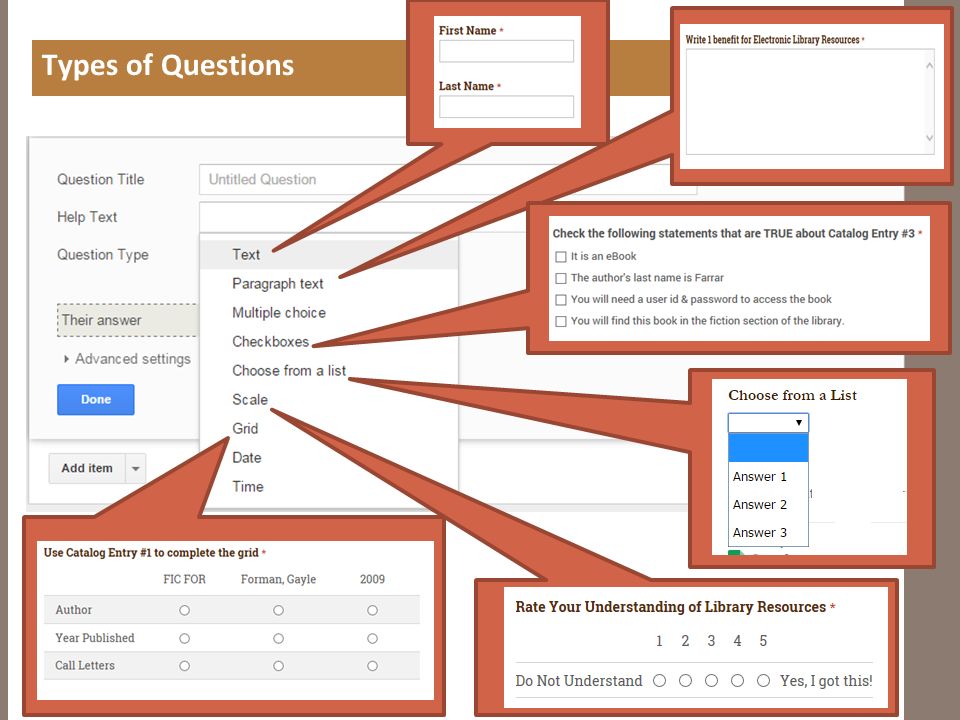Image resolution: width=960 pixels, height=720 pixels.
Task: Select 'Date' question type
Action: 247,457
